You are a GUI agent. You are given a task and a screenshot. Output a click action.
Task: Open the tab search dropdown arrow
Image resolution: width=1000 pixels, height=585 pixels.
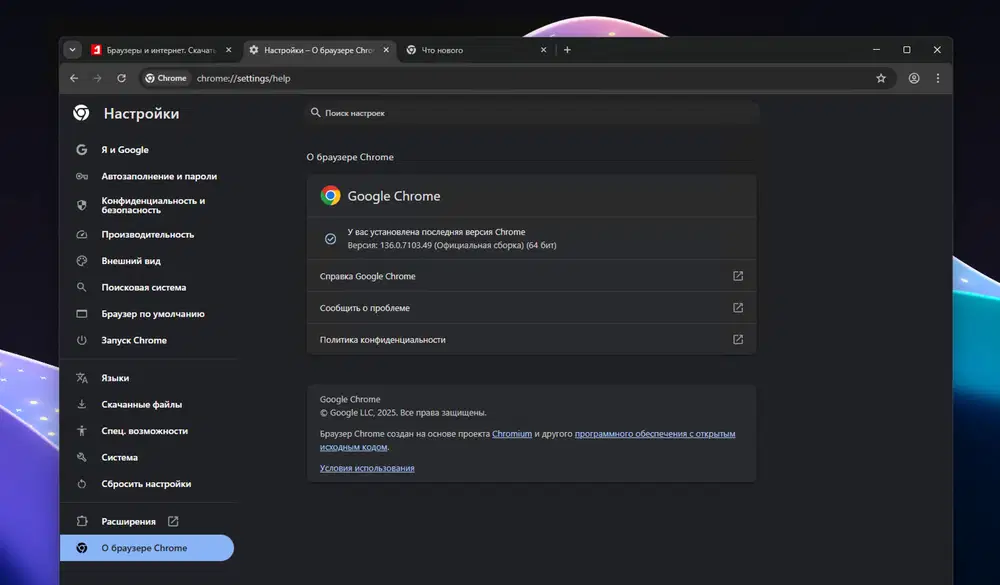72,50
